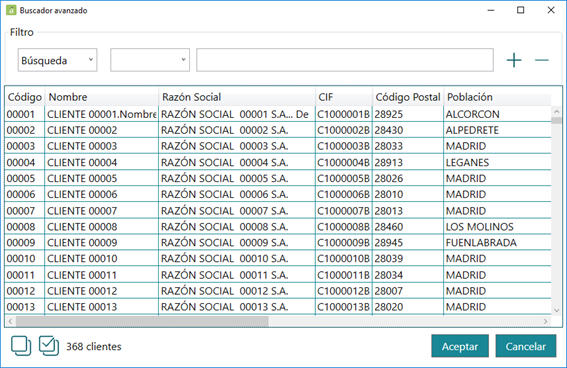Open the empty condition dropdown
Screen dimensions: 567x368
(150, 60)
